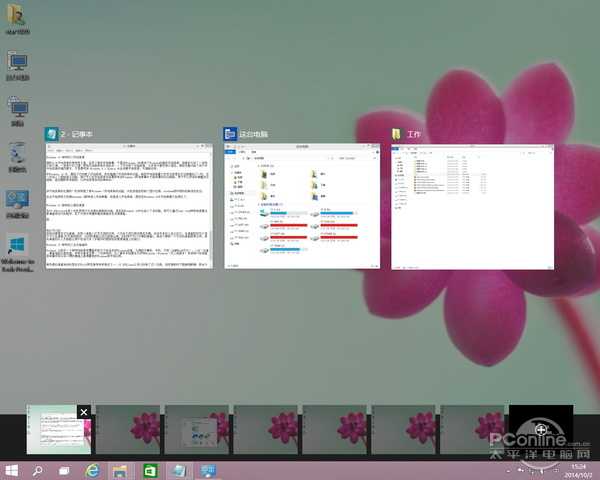Click the This PC icon above the 这台电脑 preview
600x480 pixels.
tap(230, 134)
